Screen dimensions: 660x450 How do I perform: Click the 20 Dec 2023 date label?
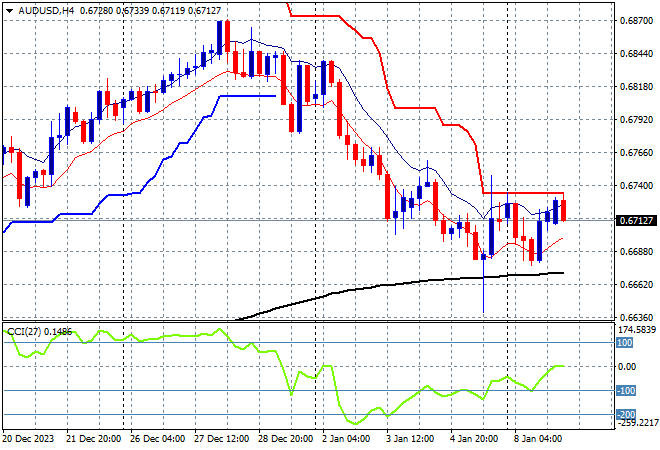[x=28, y=438]
